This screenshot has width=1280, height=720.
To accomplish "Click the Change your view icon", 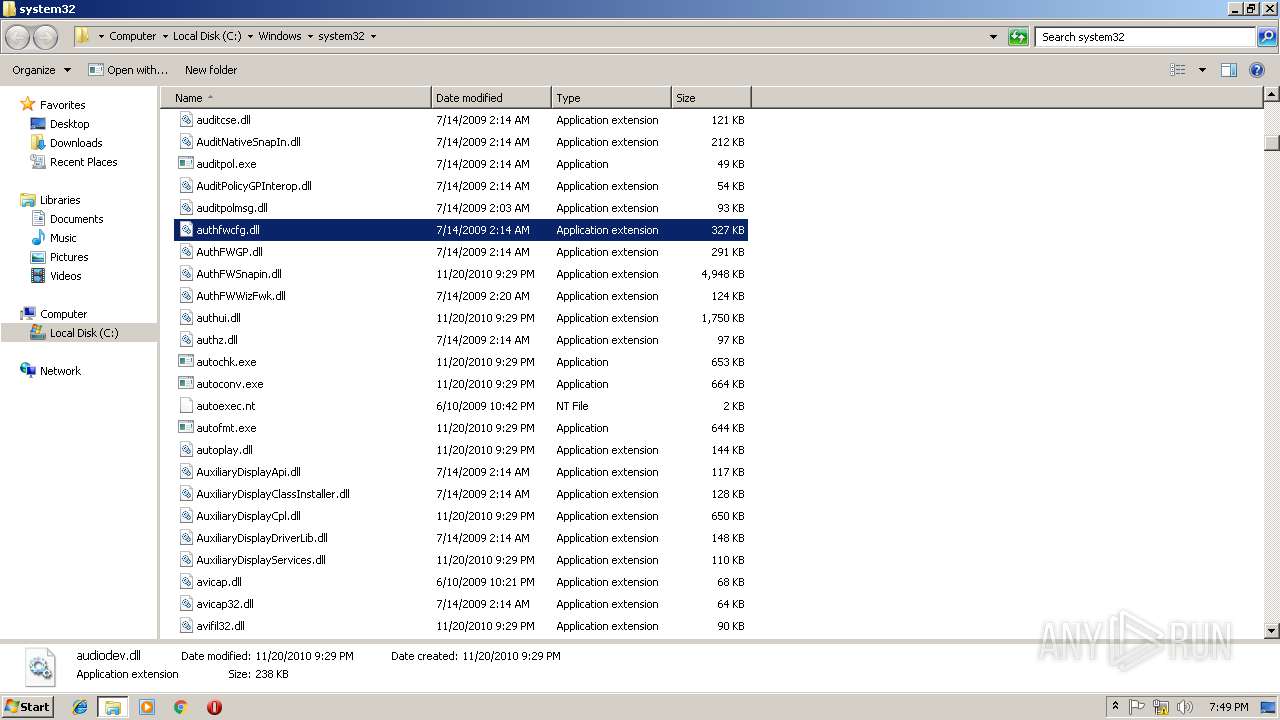I will [1178, 70].
